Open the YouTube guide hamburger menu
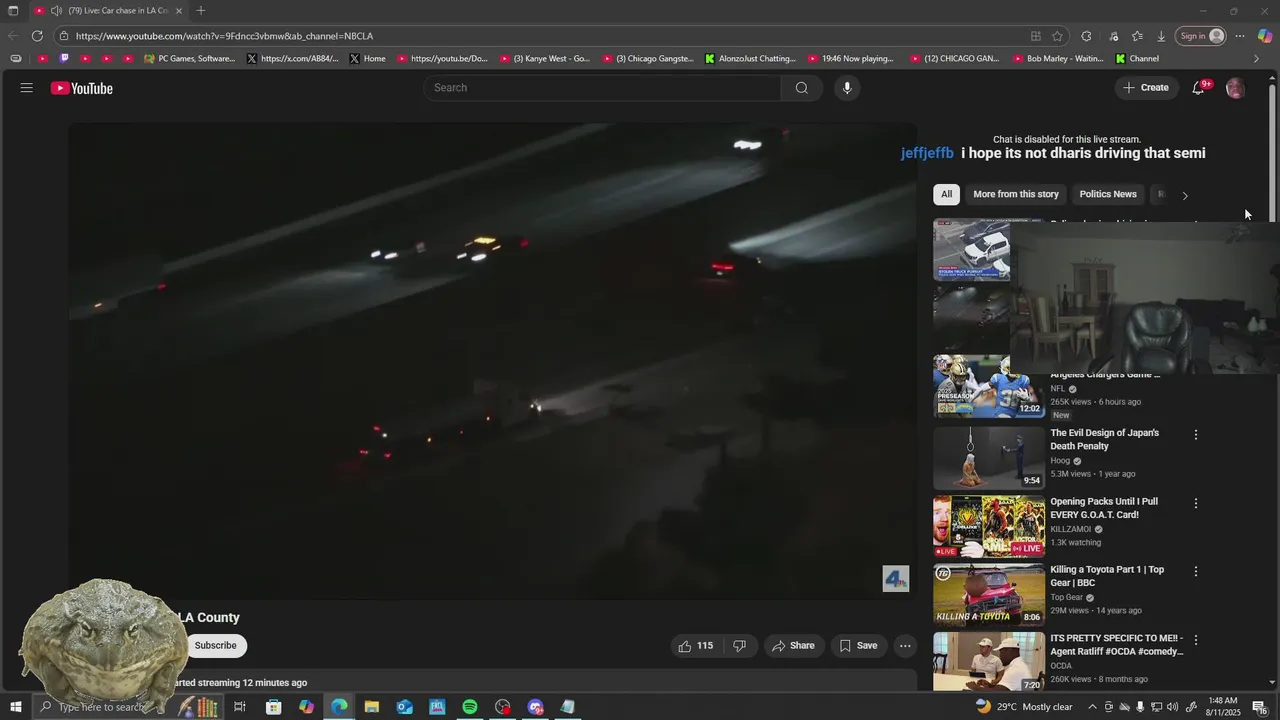This screenshot has width=1280, height=720. (x=26, y=88)
